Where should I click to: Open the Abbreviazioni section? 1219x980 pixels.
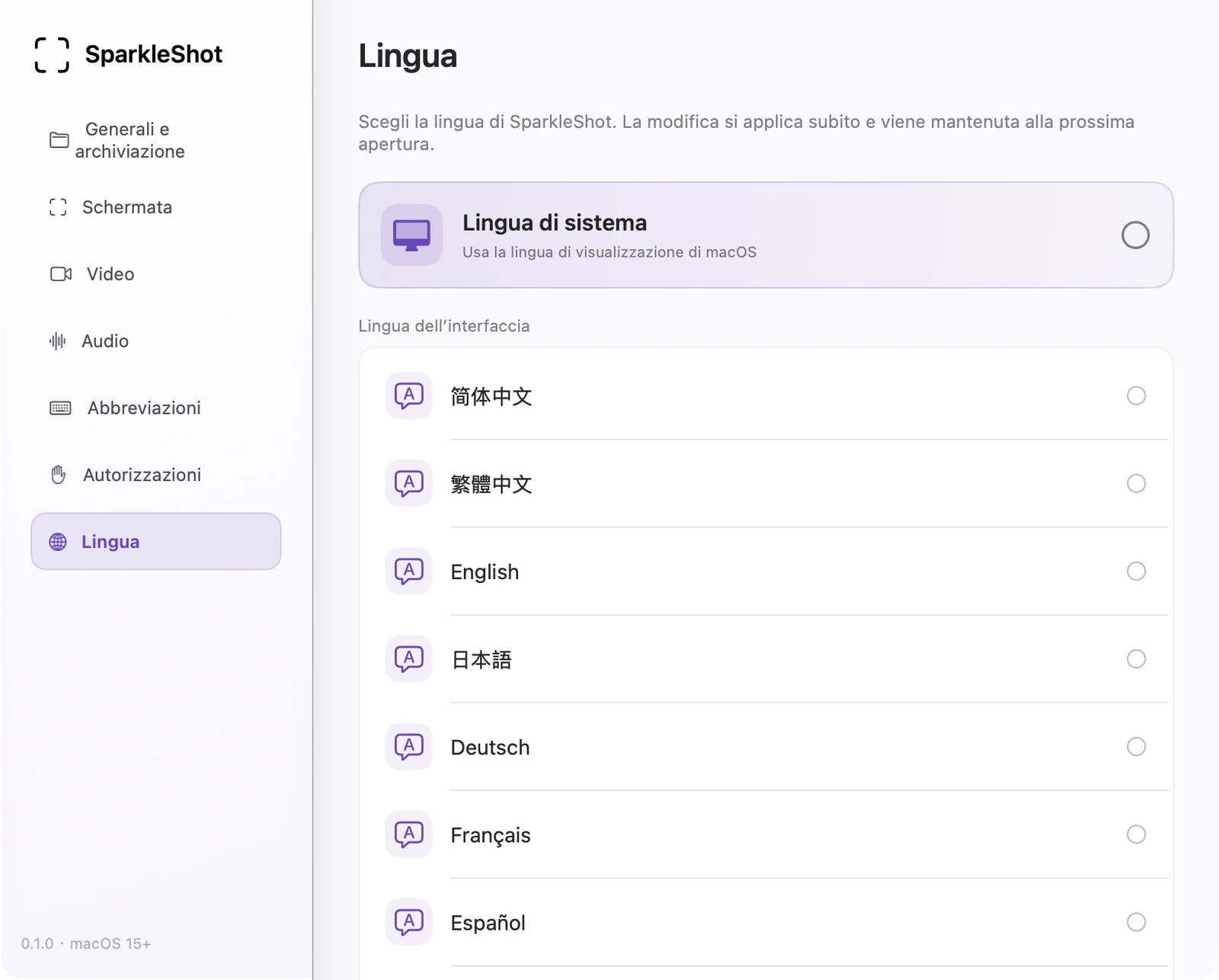(156, 408)
